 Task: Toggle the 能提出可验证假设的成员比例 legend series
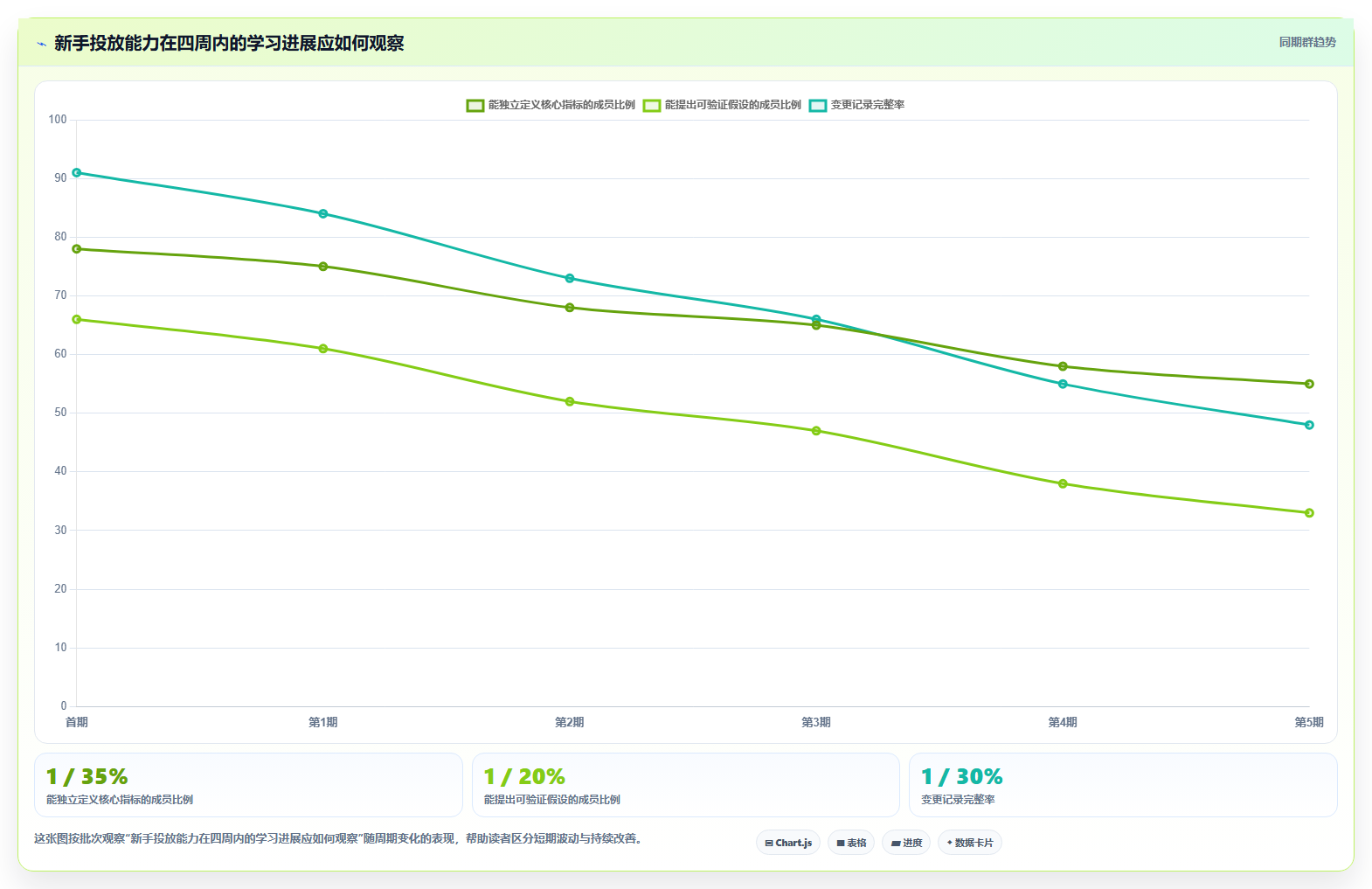(x=722, y=105)
